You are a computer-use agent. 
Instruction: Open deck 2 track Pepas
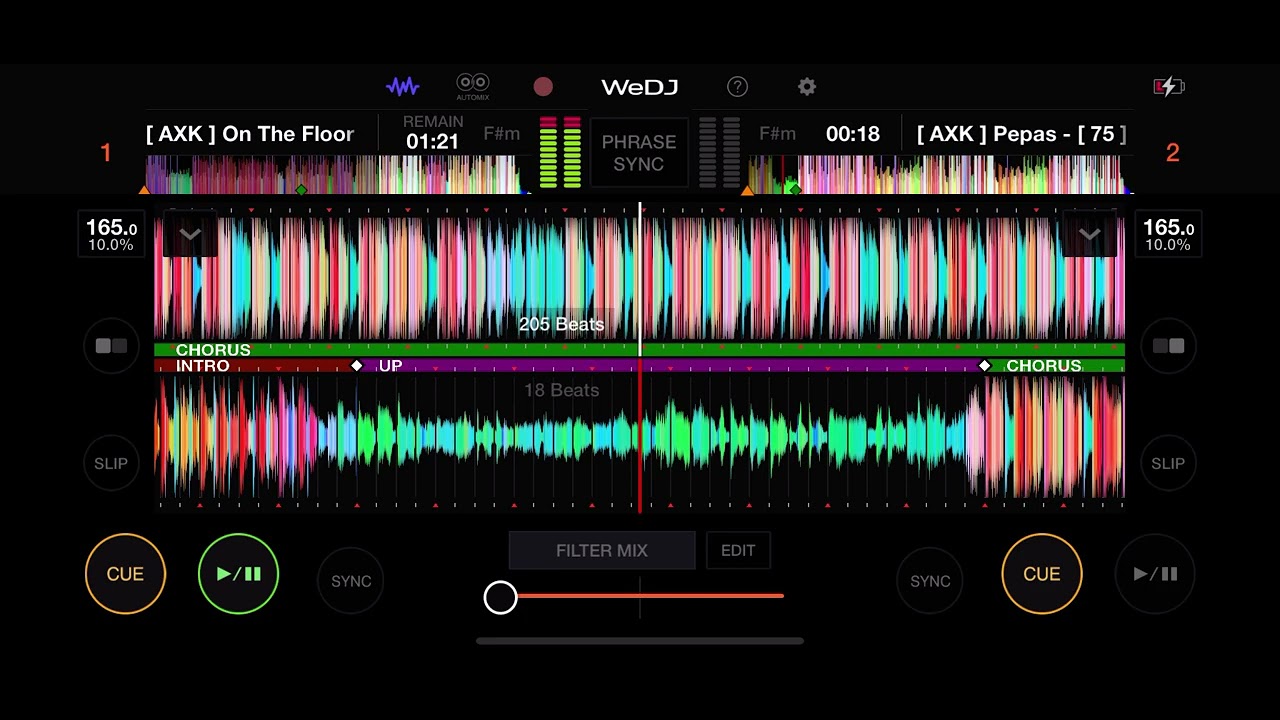pos(1021,134)
